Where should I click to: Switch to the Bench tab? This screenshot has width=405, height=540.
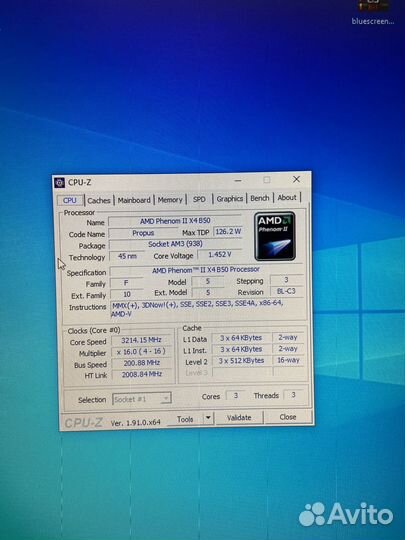[x=260, y=198]
